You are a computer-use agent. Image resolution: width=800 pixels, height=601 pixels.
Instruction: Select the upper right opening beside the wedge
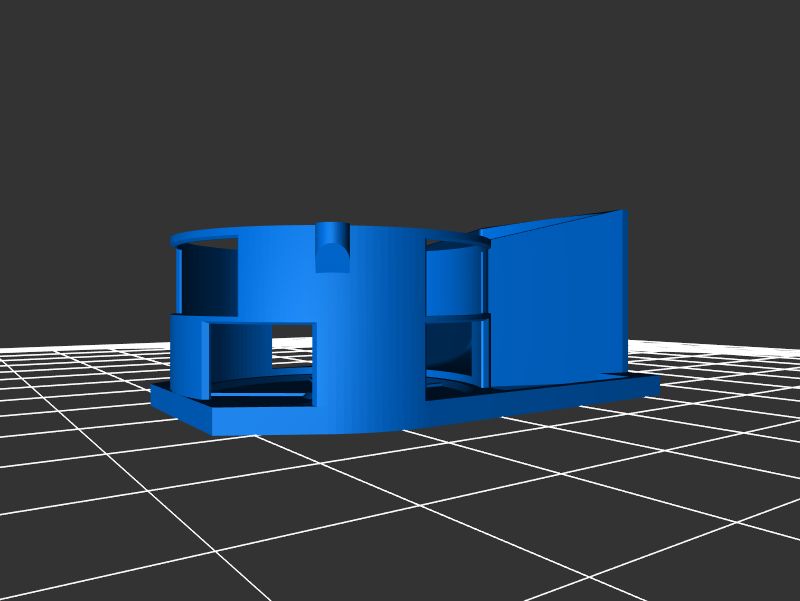click(453, 280)
